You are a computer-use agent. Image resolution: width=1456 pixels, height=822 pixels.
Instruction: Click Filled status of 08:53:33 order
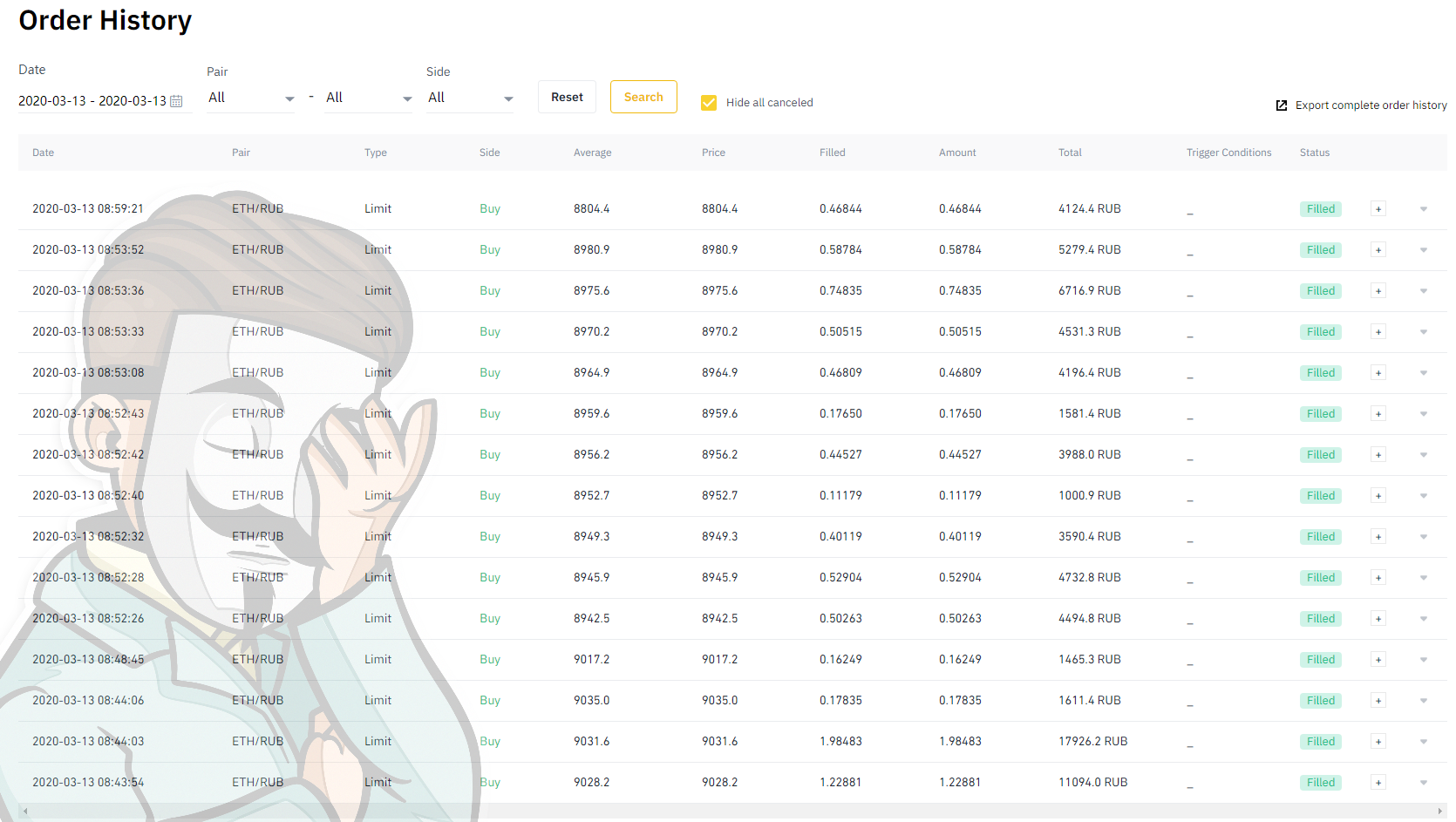click(x=1320, y=332)
